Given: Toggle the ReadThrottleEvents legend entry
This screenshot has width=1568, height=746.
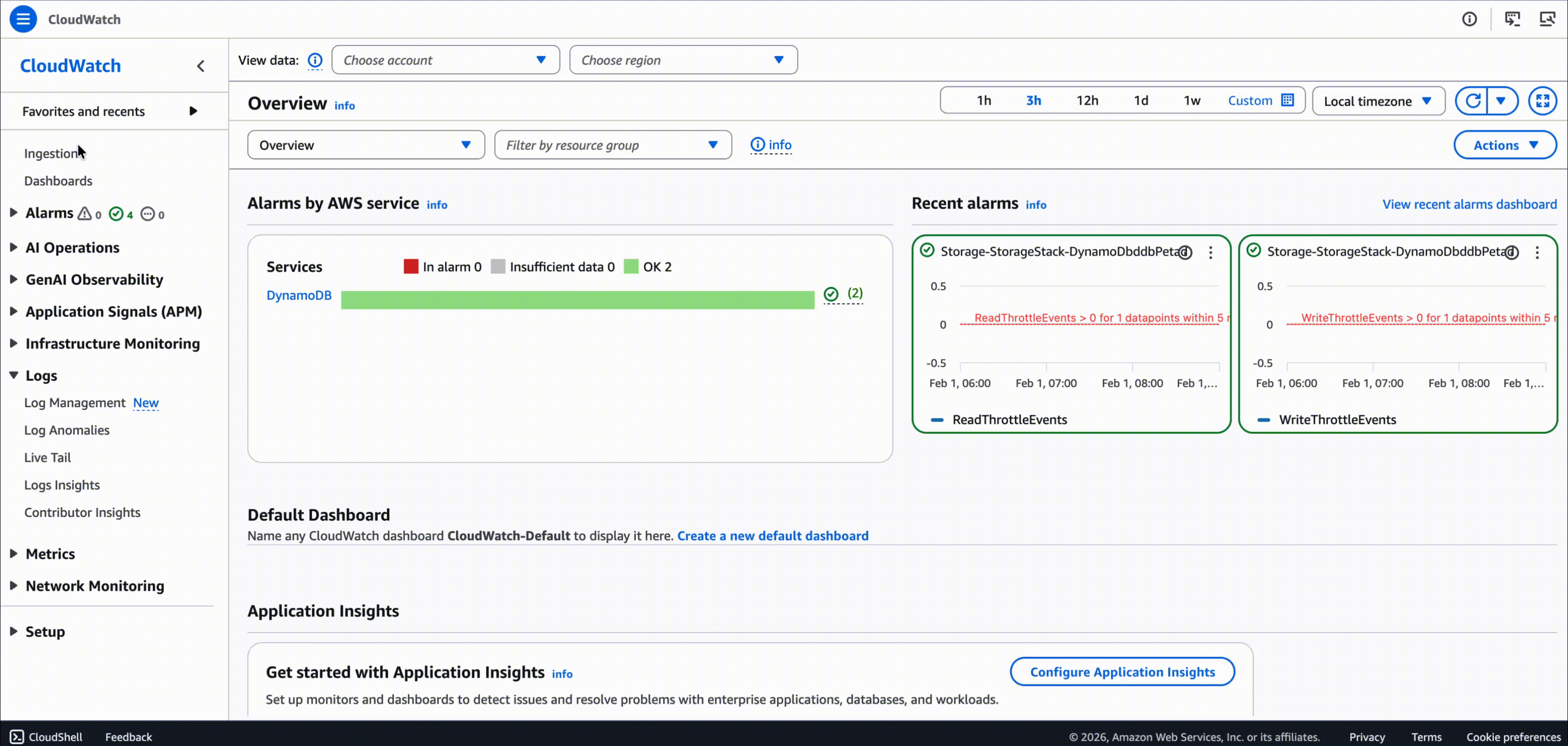Looking at the screenshot, I should coord(999,419).
